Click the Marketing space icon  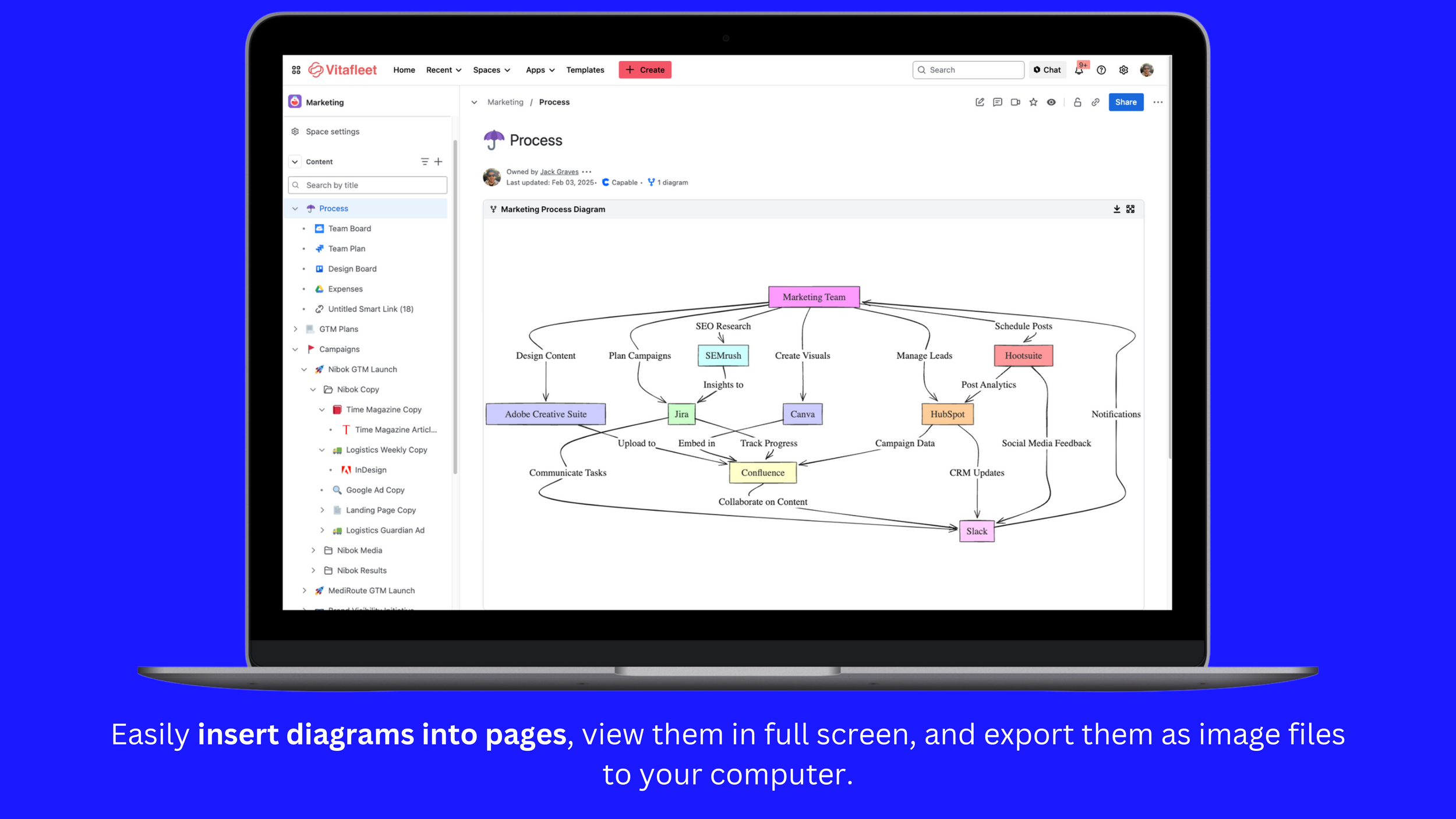tap(295, 102)
